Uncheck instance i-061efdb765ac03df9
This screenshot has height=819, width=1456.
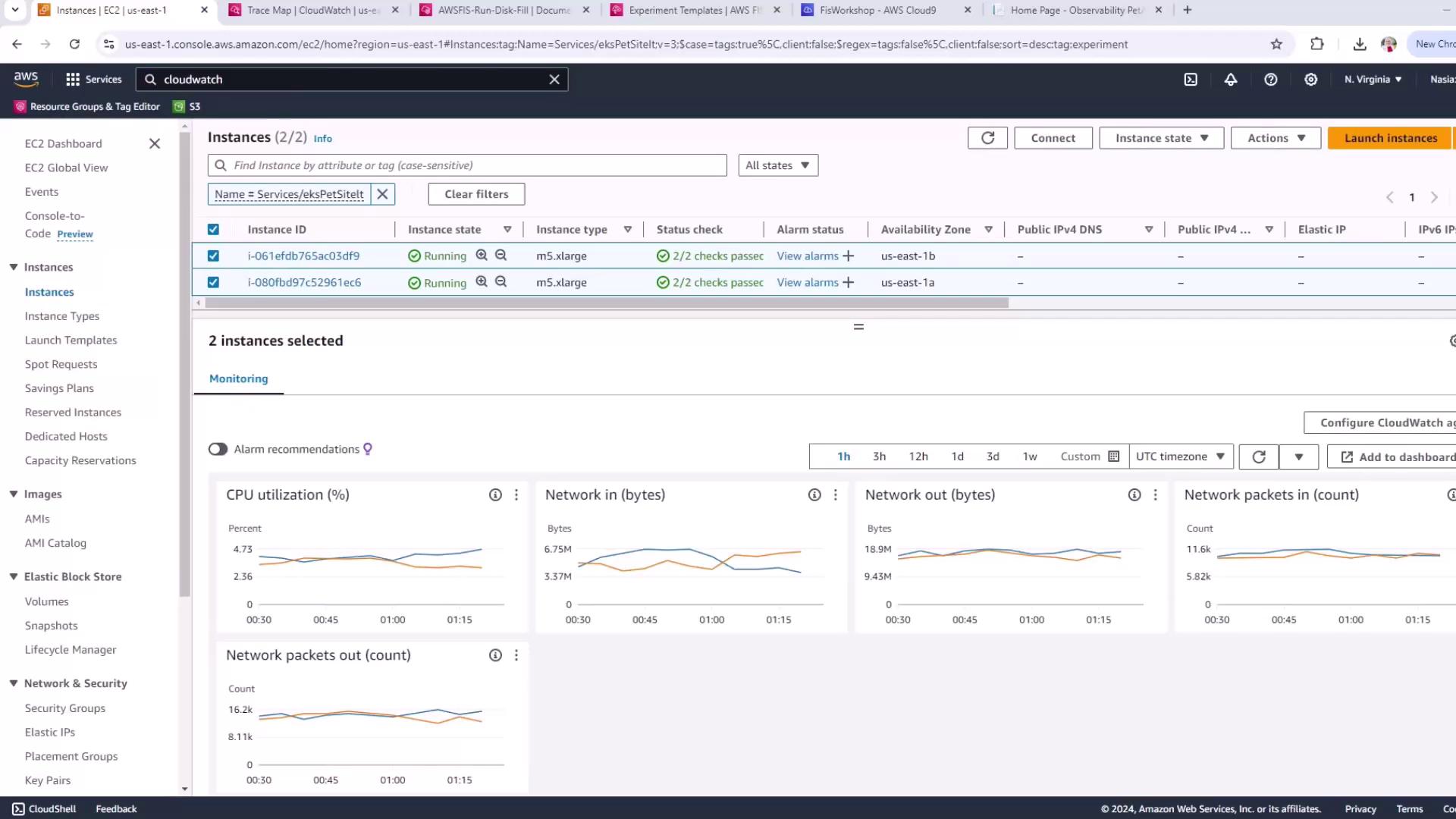click(213, 256)
